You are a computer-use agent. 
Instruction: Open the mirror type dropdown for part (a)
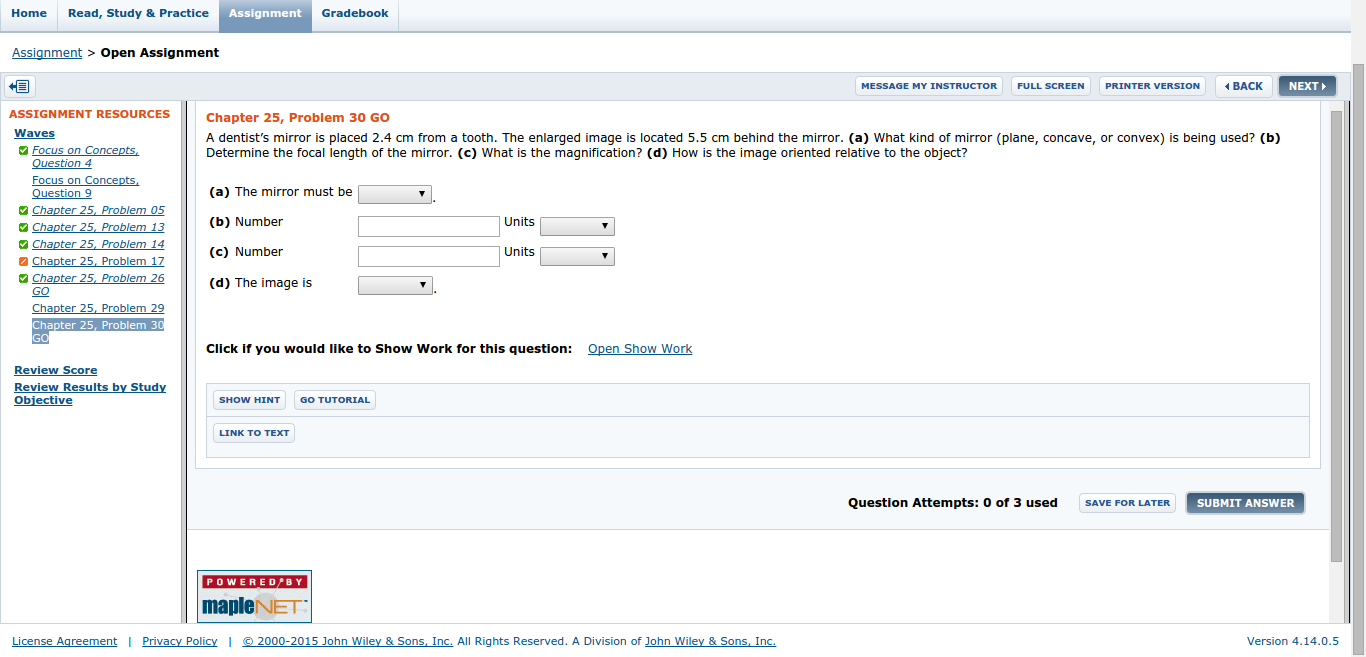[x=395, y=195]
